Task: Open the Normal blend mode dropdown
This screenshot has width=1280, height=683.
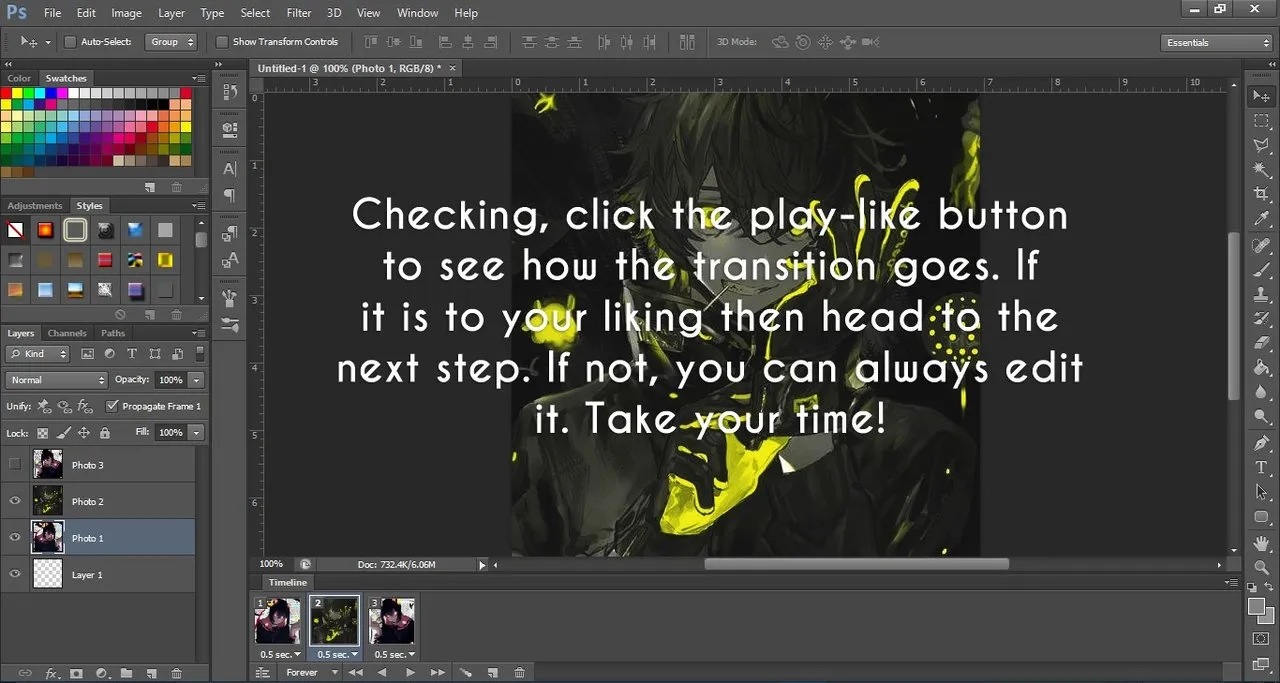Action: [x=56, y=380]
